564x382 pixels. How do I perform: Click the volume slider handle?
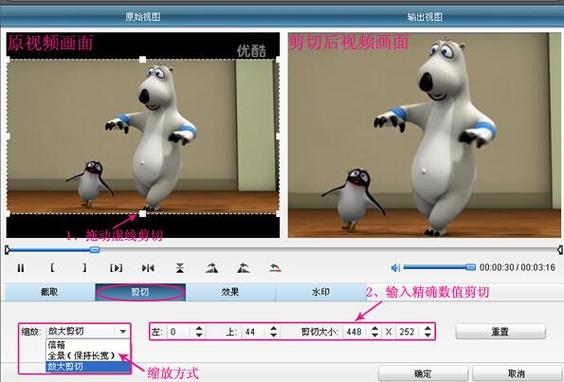coord(470,267)
